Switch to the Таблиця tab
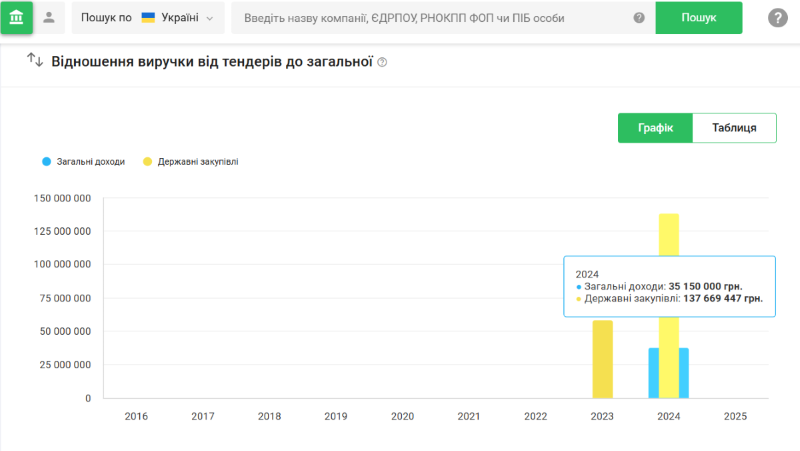This screenshot has width=800, height=451. click(x=735, y=128)
